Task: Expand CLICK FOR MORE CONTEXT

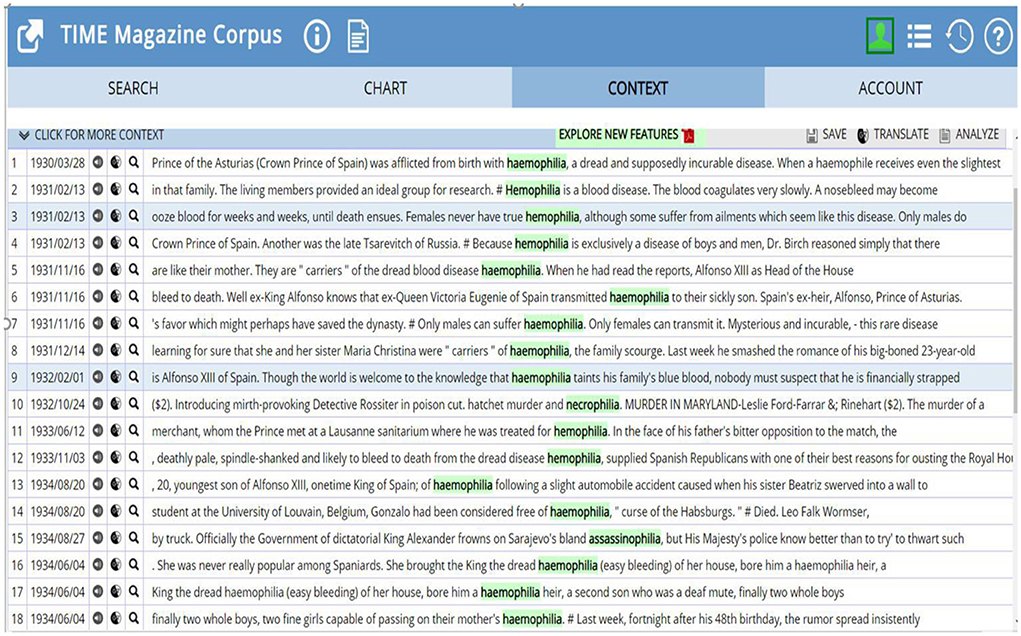Action: 91,135
